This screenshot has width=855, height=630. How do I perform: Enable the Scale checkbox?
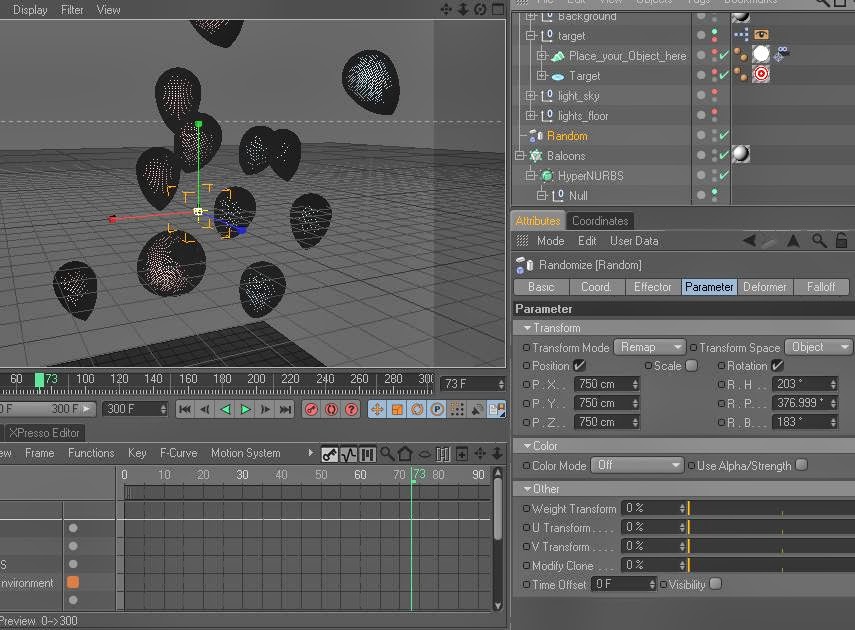pyautogui.click(x=691, y=365)
